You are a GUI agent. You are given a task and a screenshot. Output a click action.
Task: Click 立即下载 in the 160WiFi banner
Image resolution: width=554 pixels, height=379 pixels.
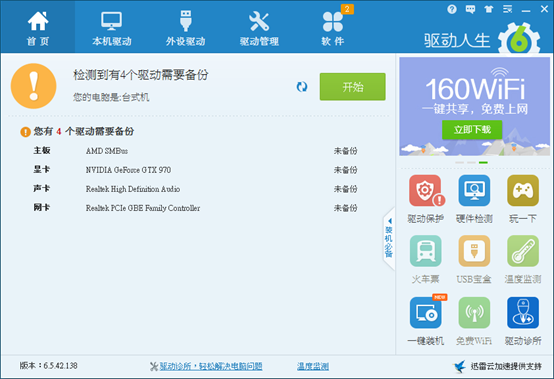pyautogui.click(x=472, y=130)
